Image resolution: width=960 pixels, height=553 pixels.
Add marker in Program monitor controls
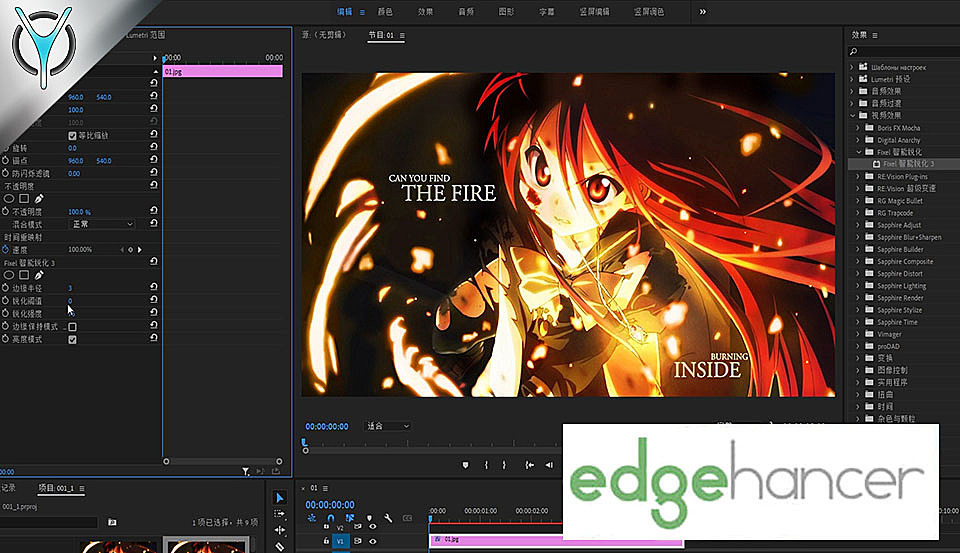click(x=465, y=465)
